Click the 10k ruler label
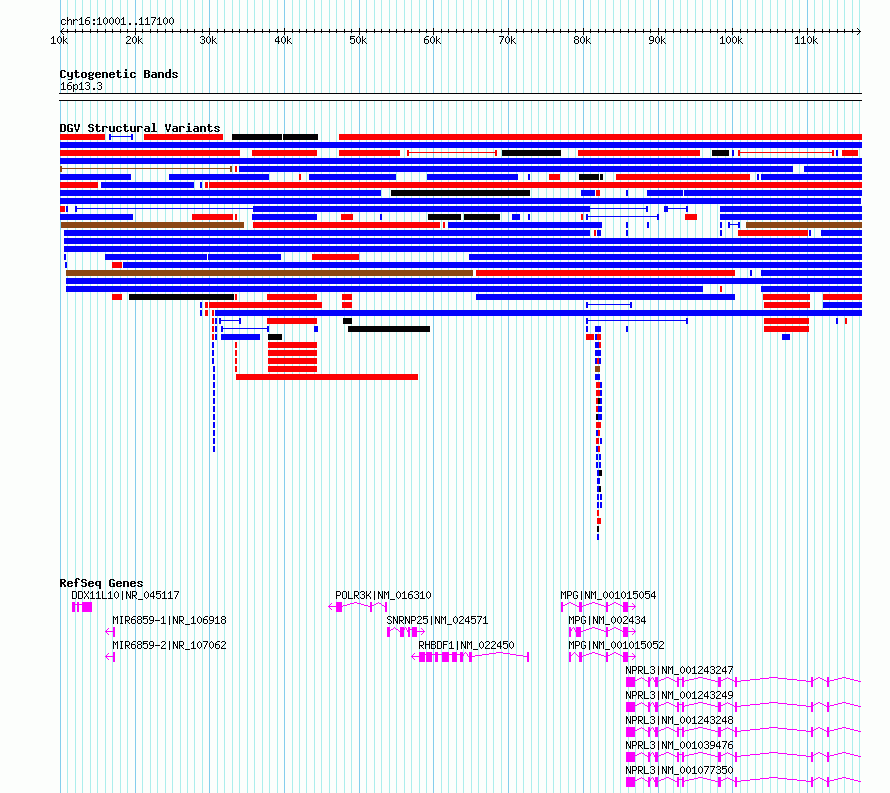The height and width of the screenshot is (793, 890). (x=59, y=40)
